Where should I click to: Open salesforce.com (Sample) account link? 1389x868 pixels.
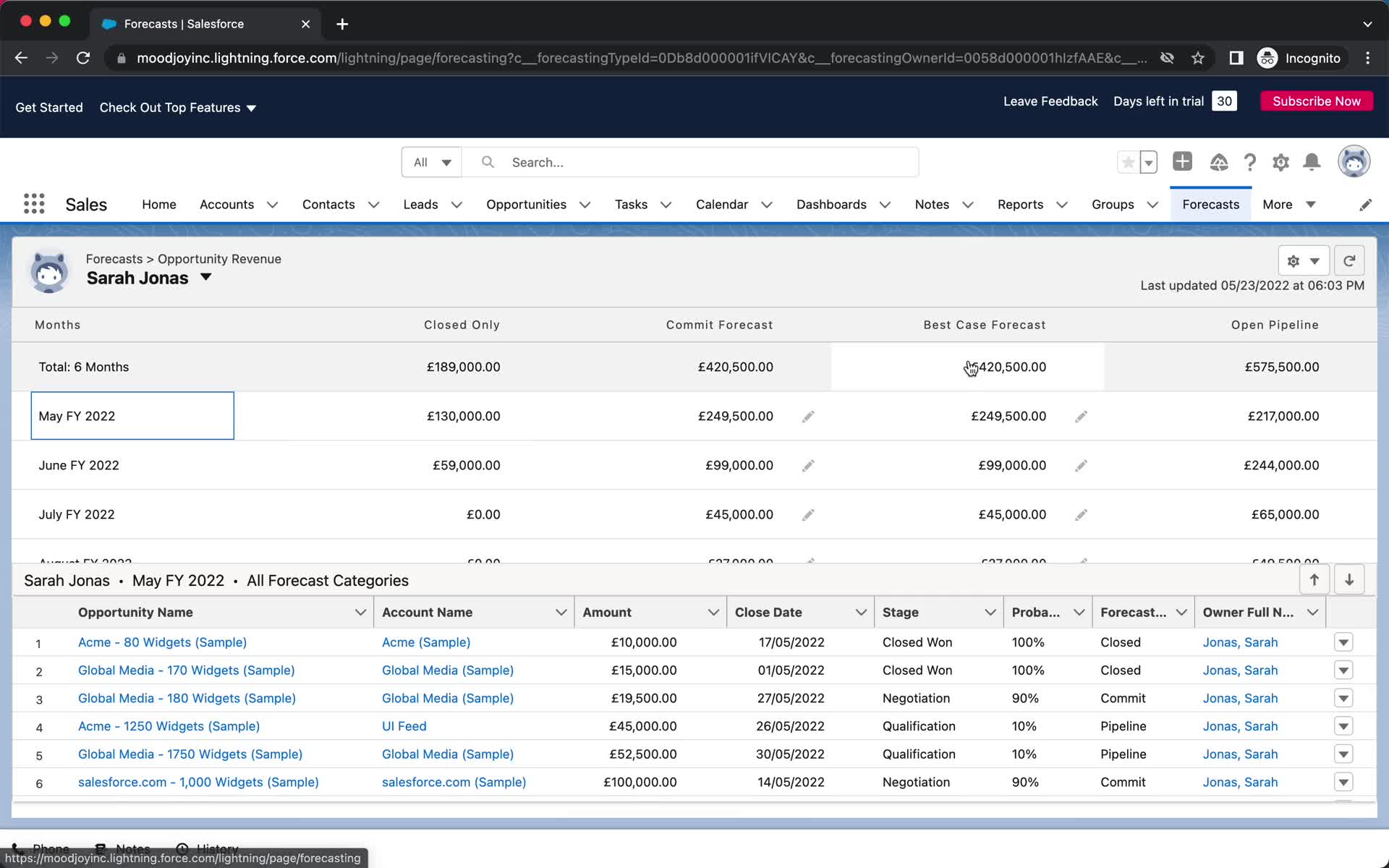coord(454,782)
